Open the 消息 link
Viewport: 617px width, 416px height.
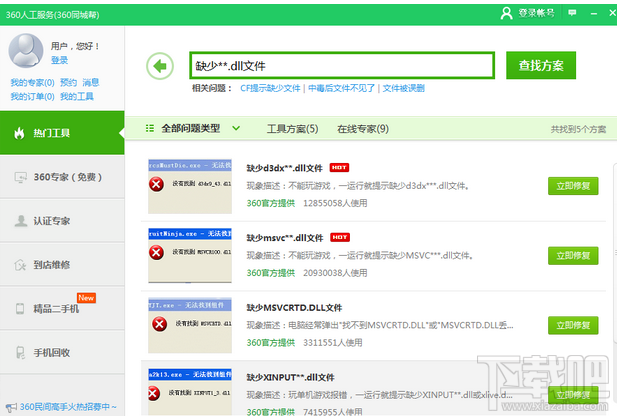91,83
